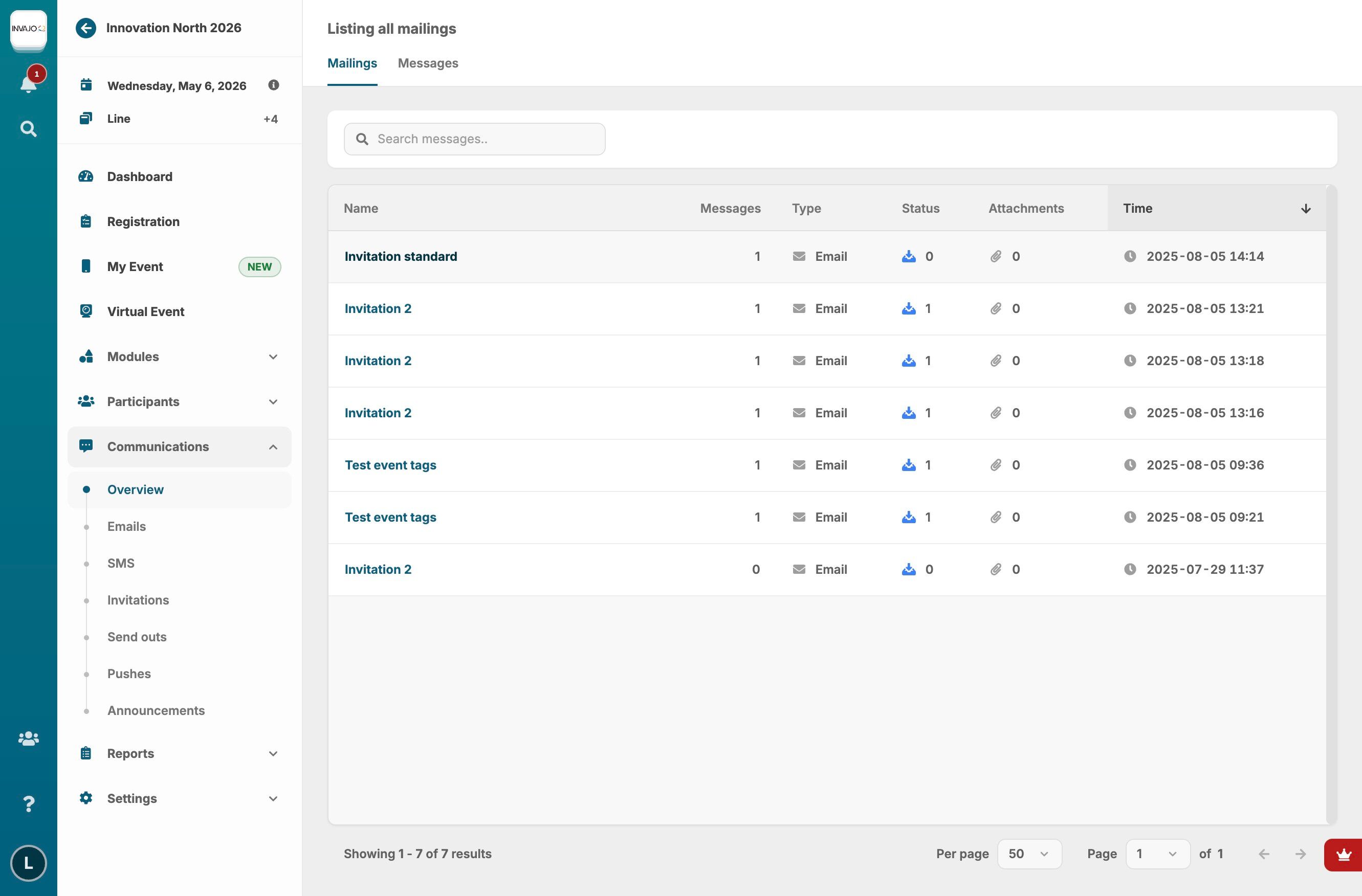Click the info icon next to the date
Viewport: 1362px width, 896px height.
(274, 85)
